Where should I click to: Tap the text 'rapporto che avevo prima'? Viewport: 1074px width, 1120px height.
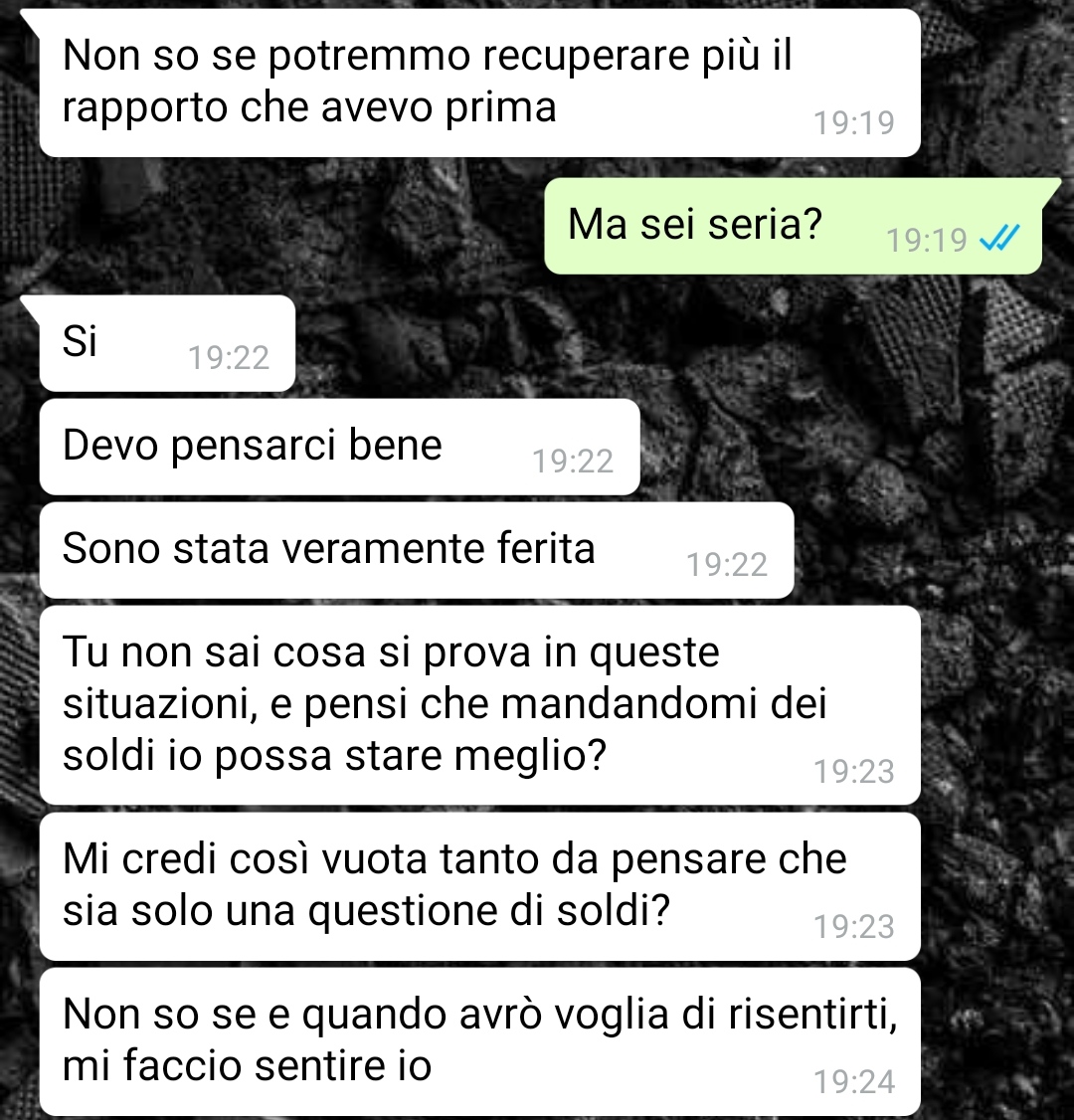pyautogui.click(x=309, y=107)
